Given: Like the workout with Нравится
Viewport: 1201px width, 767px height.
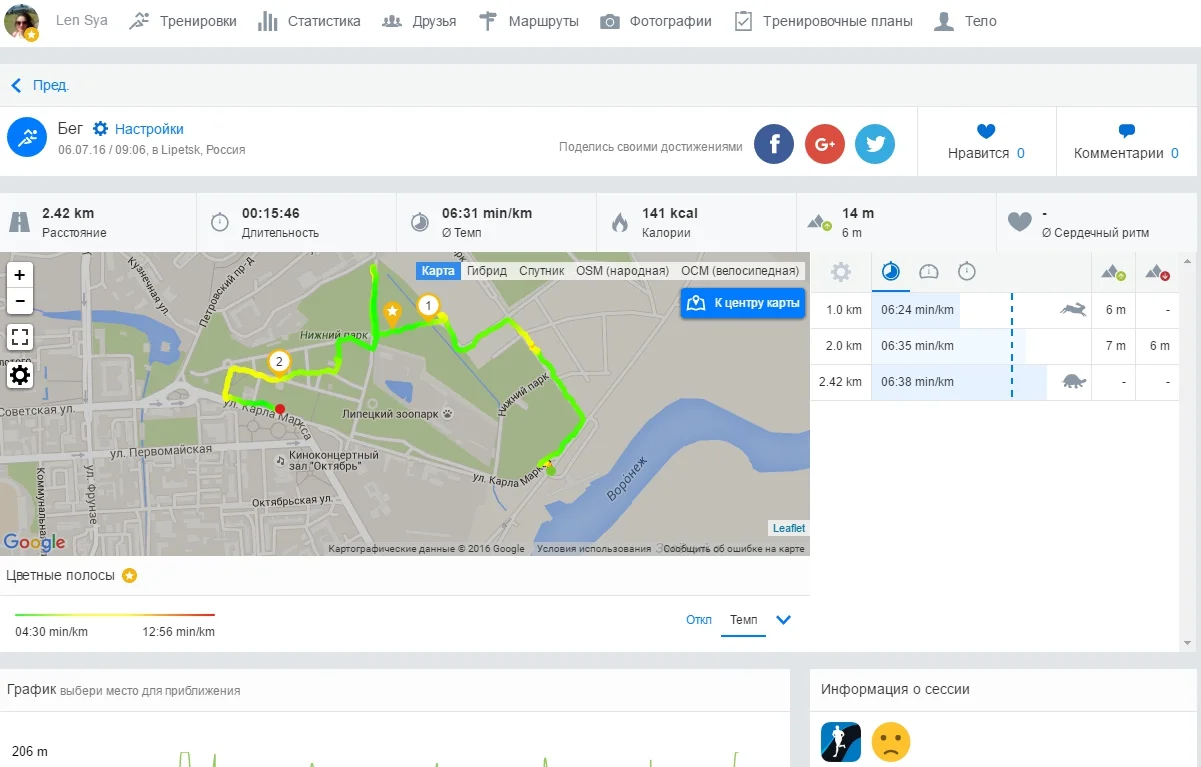Looking at the screenshot, I should pos(986,142).
